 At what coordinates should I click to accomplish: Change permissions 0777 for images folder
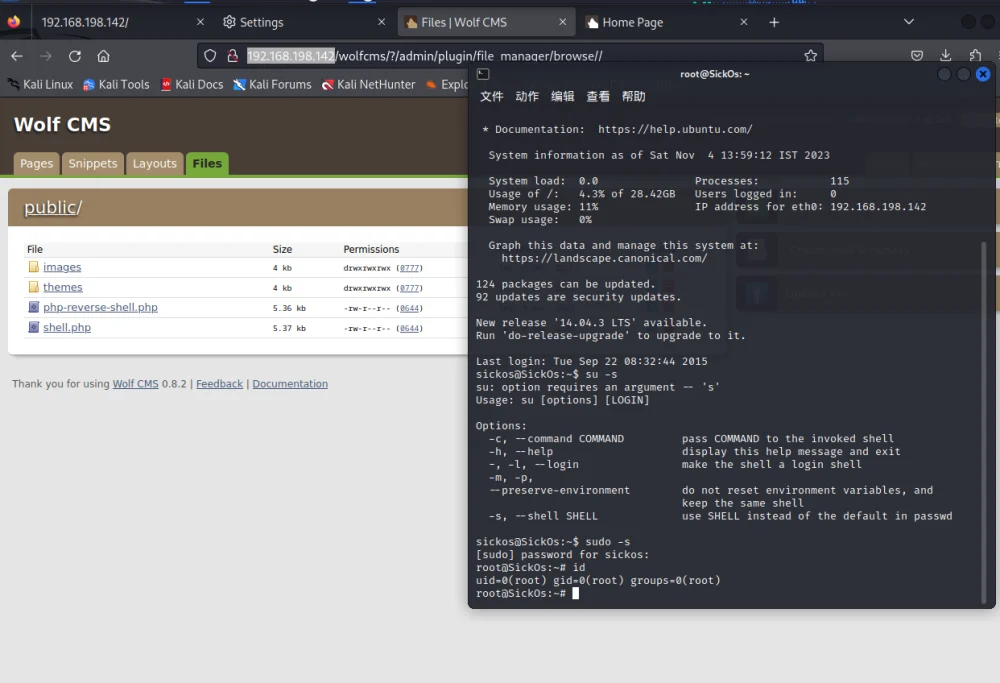(409, 268)
